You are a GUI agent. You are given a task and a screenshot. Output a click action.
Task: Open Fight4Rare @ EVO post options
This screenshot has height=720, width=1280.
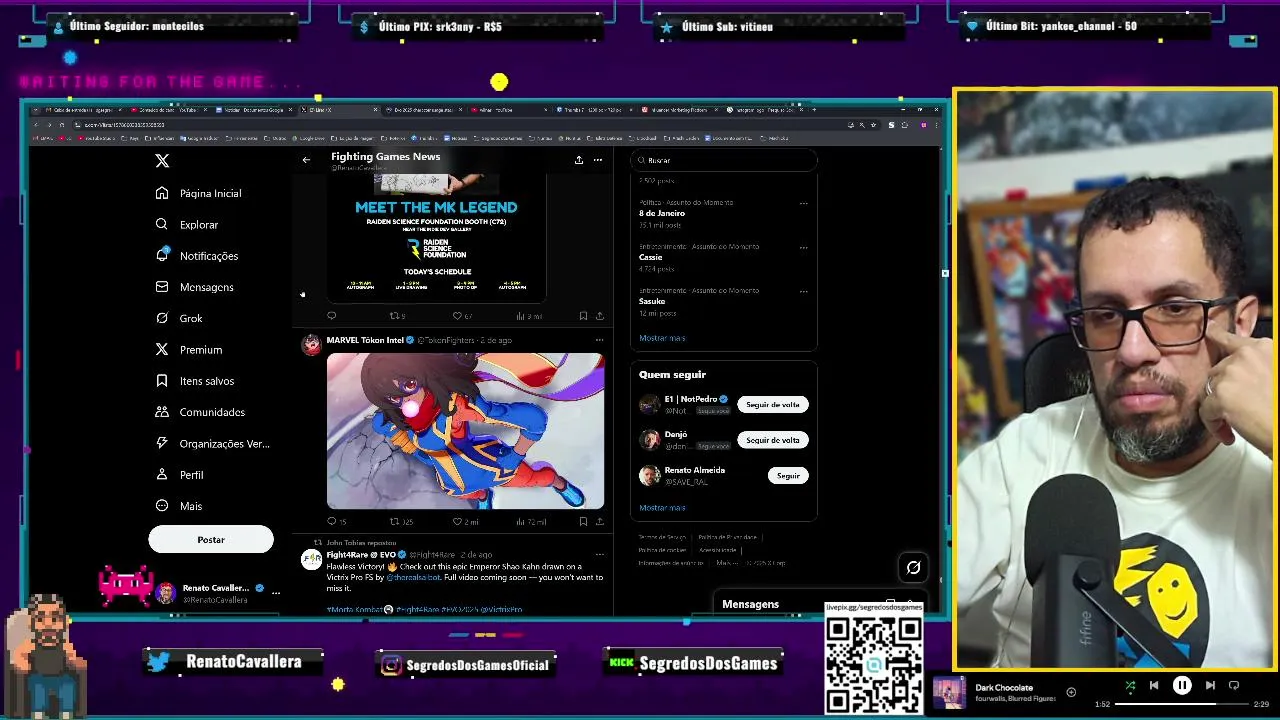600,554
